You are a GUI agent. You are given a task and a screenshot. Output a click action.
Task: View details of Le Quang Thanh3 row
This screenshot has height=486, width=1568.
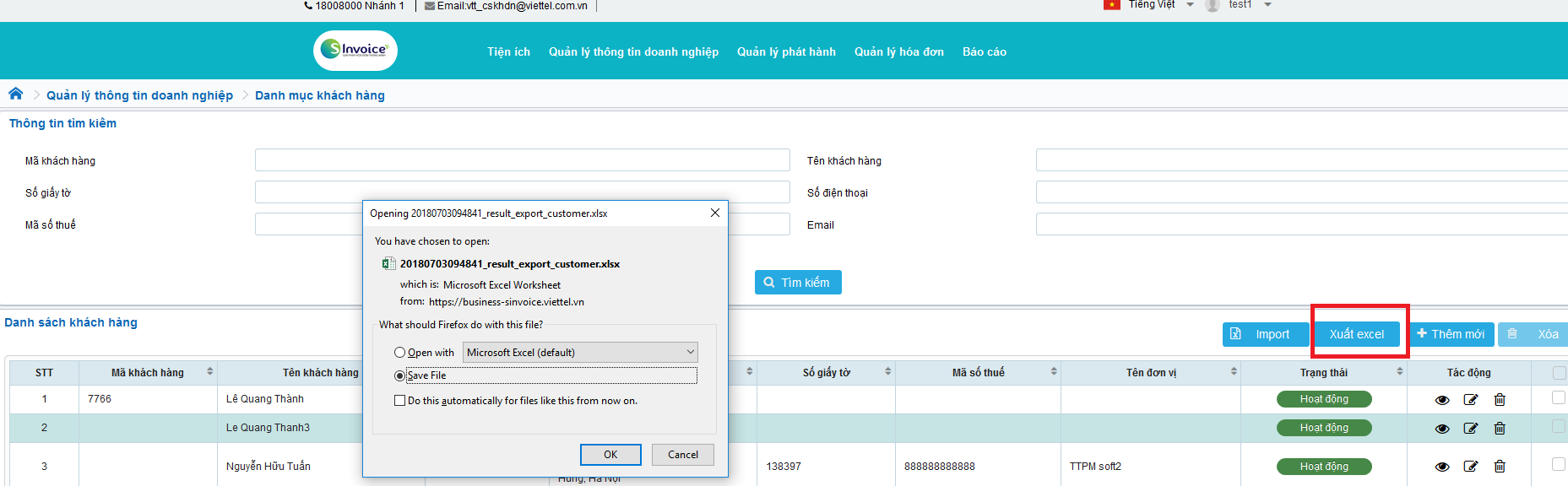[x=1442, y=429]
